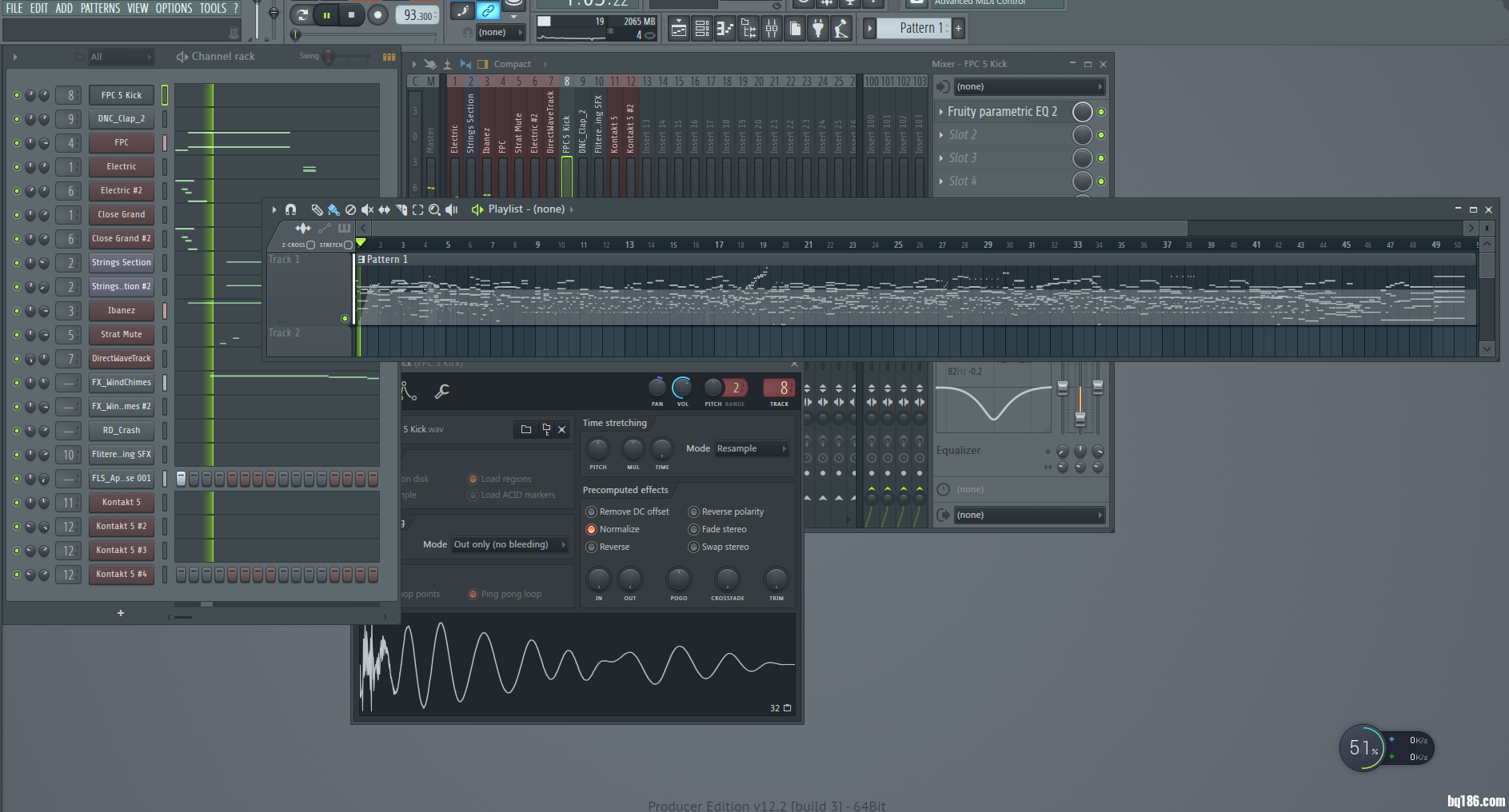Open the playlist view toolbar icon
Screen dimensions: 1509x812
click(679, 30)
